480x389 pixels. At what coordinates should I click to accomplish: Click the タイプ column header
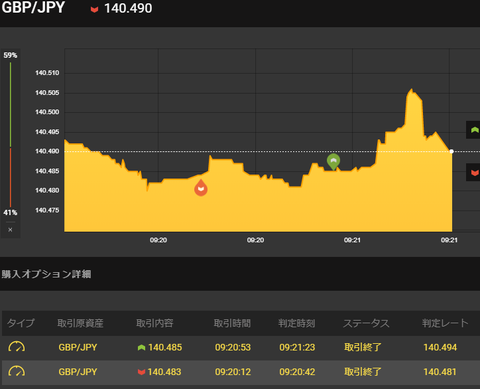21,323
